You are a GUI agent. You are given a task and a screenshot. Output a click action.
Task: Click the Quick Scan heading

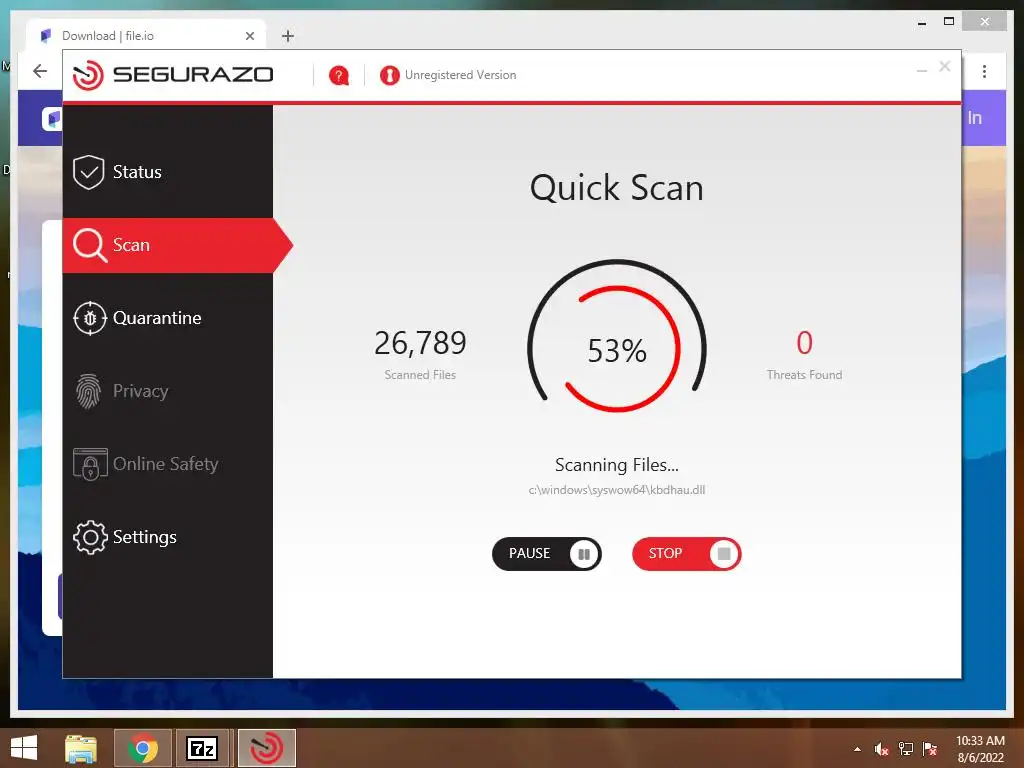click(616, 188)
